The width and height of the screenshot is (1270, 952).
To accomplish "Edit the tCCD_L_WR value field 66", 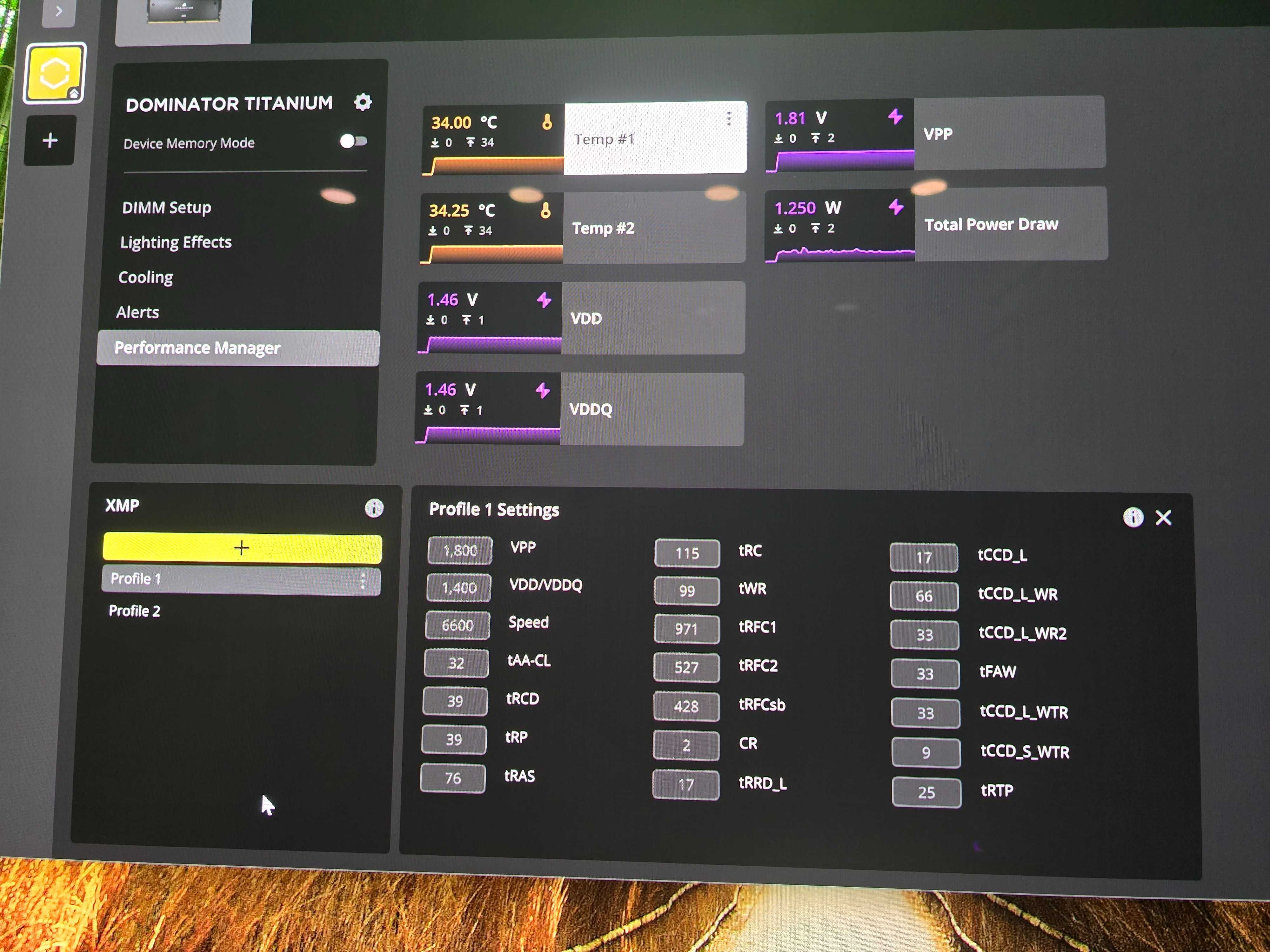I will pyautogui.click(x=924, y=596).
